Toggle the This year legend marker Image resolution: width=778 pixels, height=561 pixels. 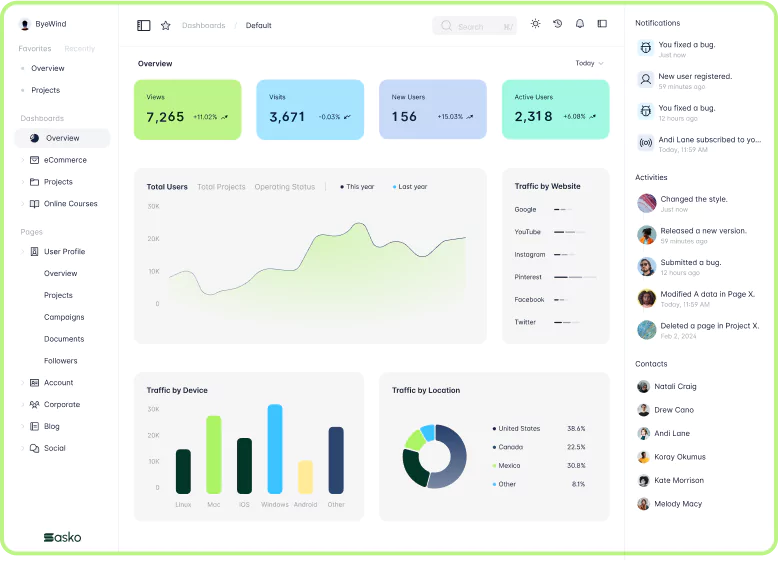[342, 187]
